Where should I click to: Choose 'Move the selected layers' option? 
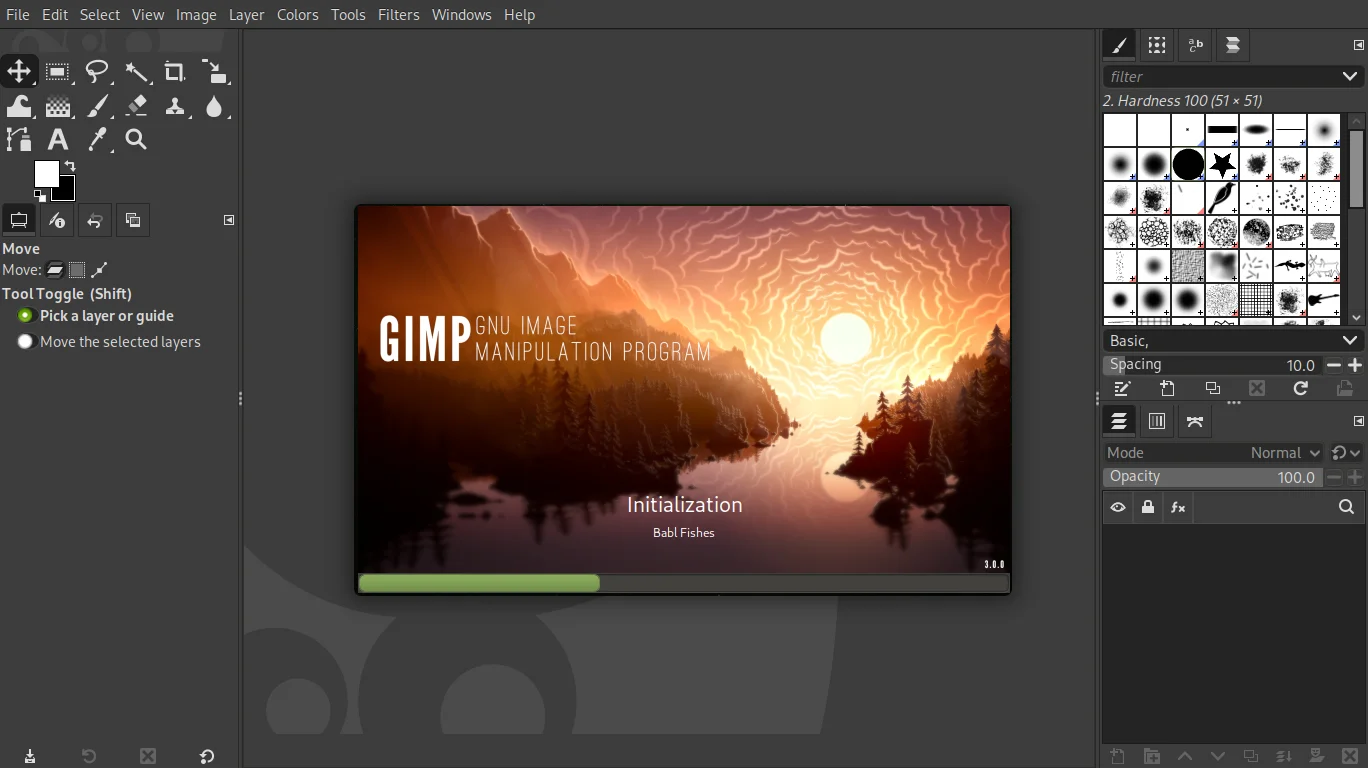point(25,341)
